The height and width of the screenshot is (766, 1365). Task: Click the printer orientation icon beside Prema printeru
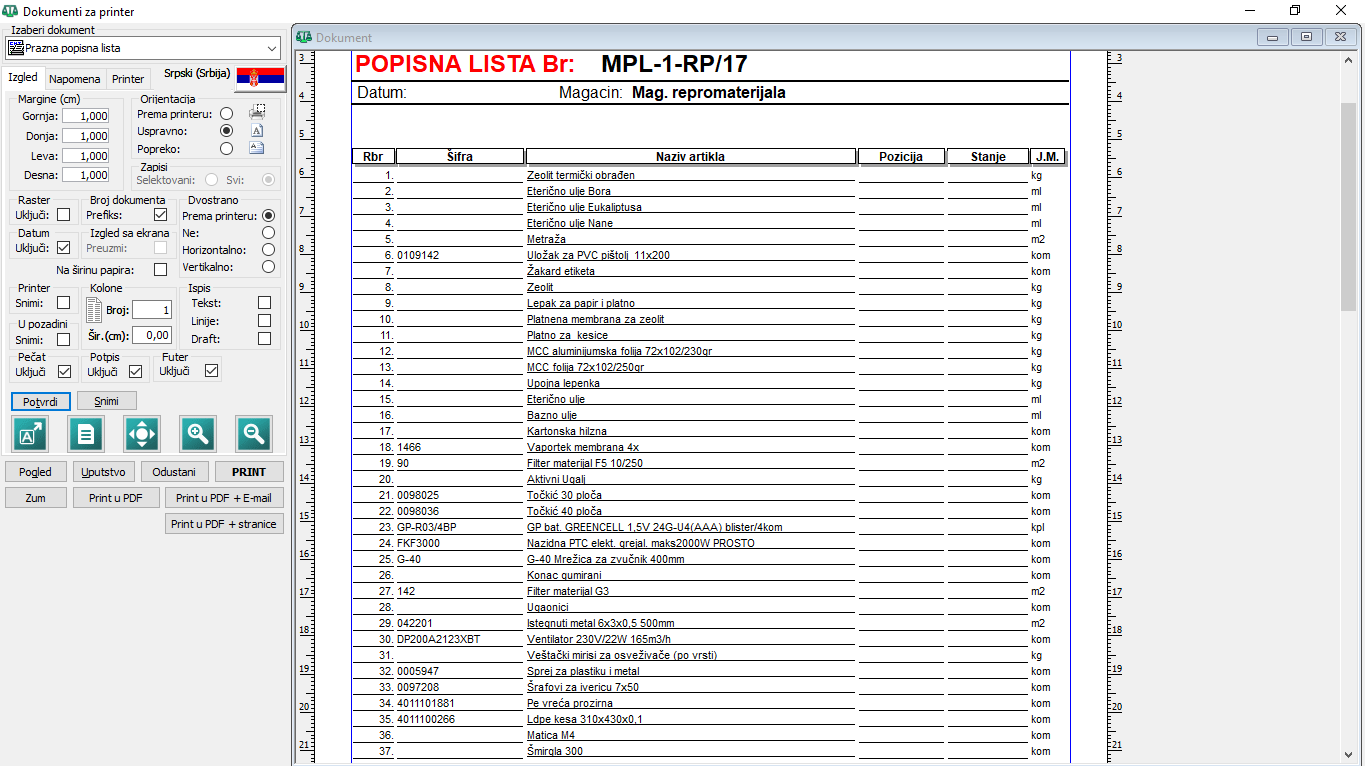(257, 112)
